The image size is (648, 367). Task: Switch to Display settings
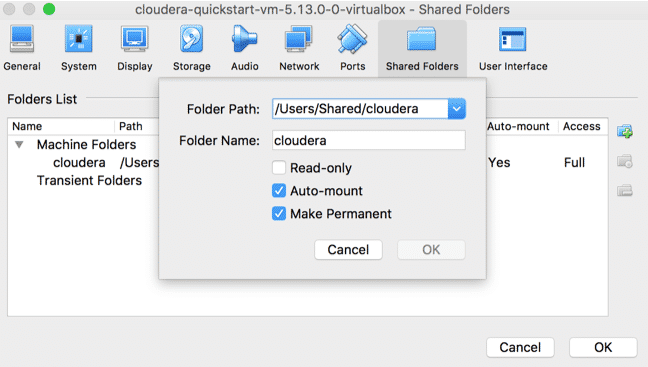tap(135, 48)
